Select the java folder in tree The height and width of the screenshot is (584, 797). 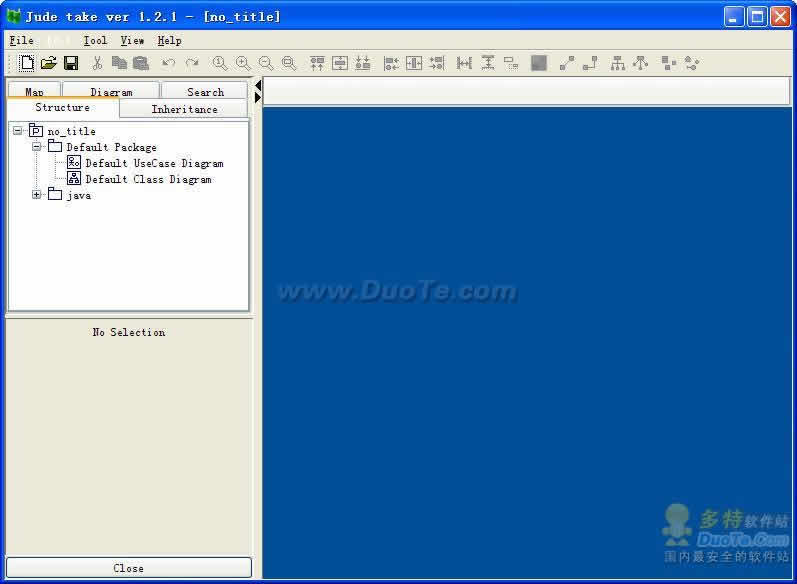[x=79, y=195]
